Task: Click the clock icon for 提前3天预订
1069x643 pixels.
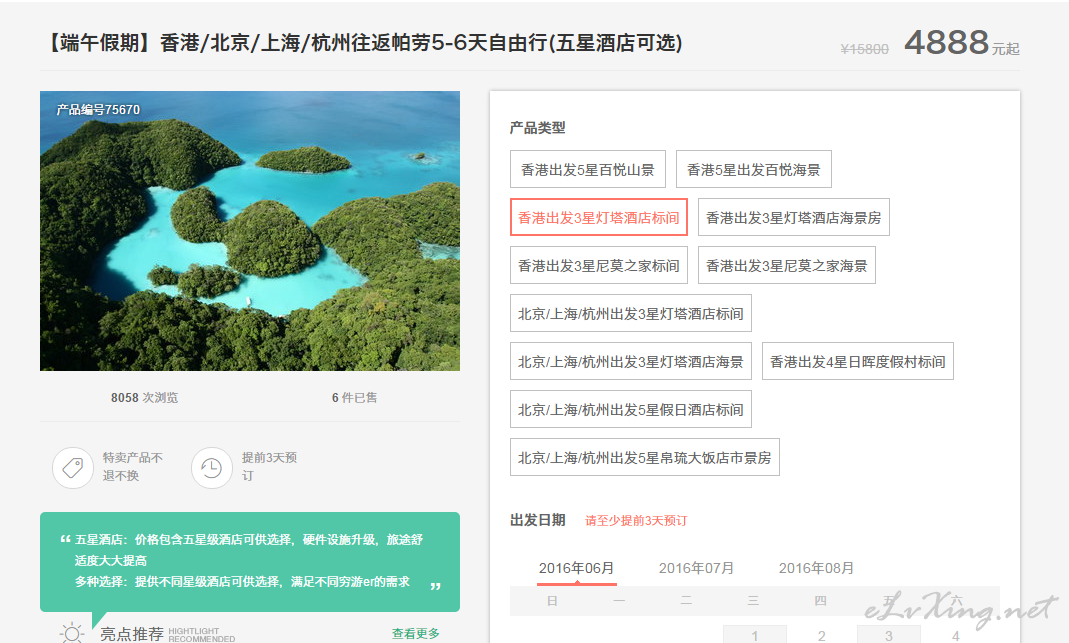Action: click(x=211, y=468)
